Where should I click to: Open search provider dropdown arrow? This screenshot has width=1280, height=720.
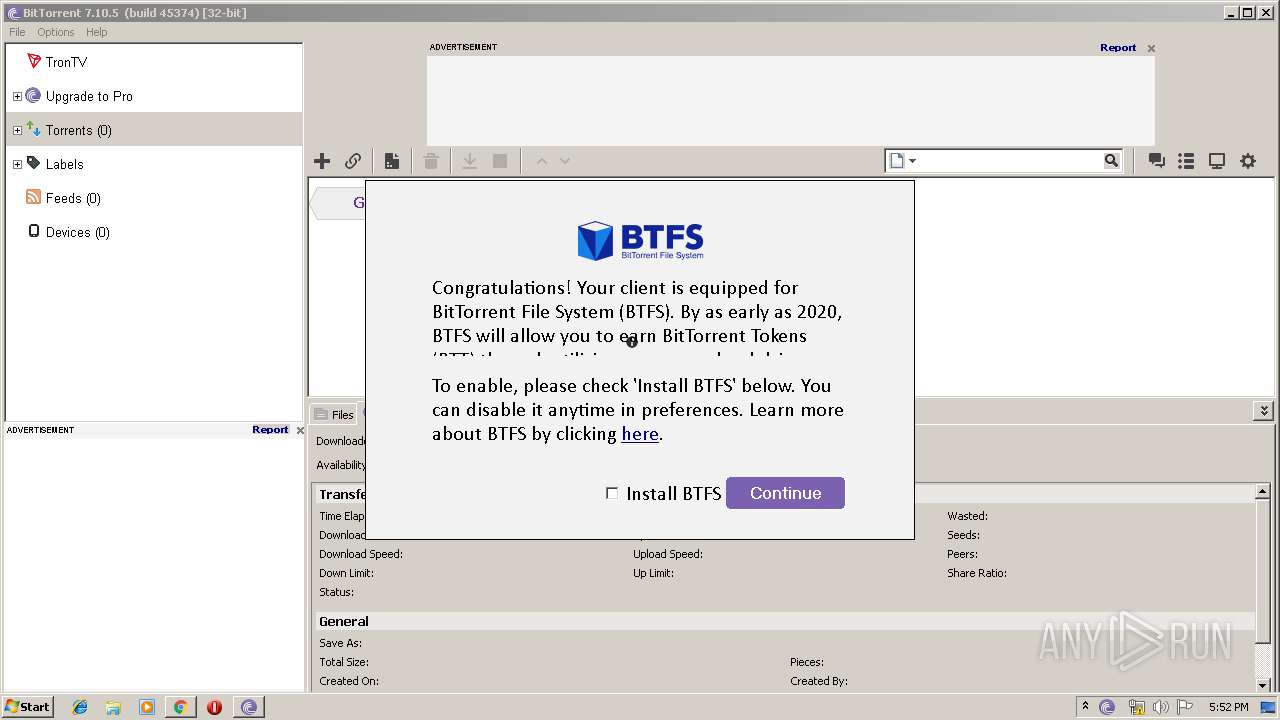tap(912, 161)
